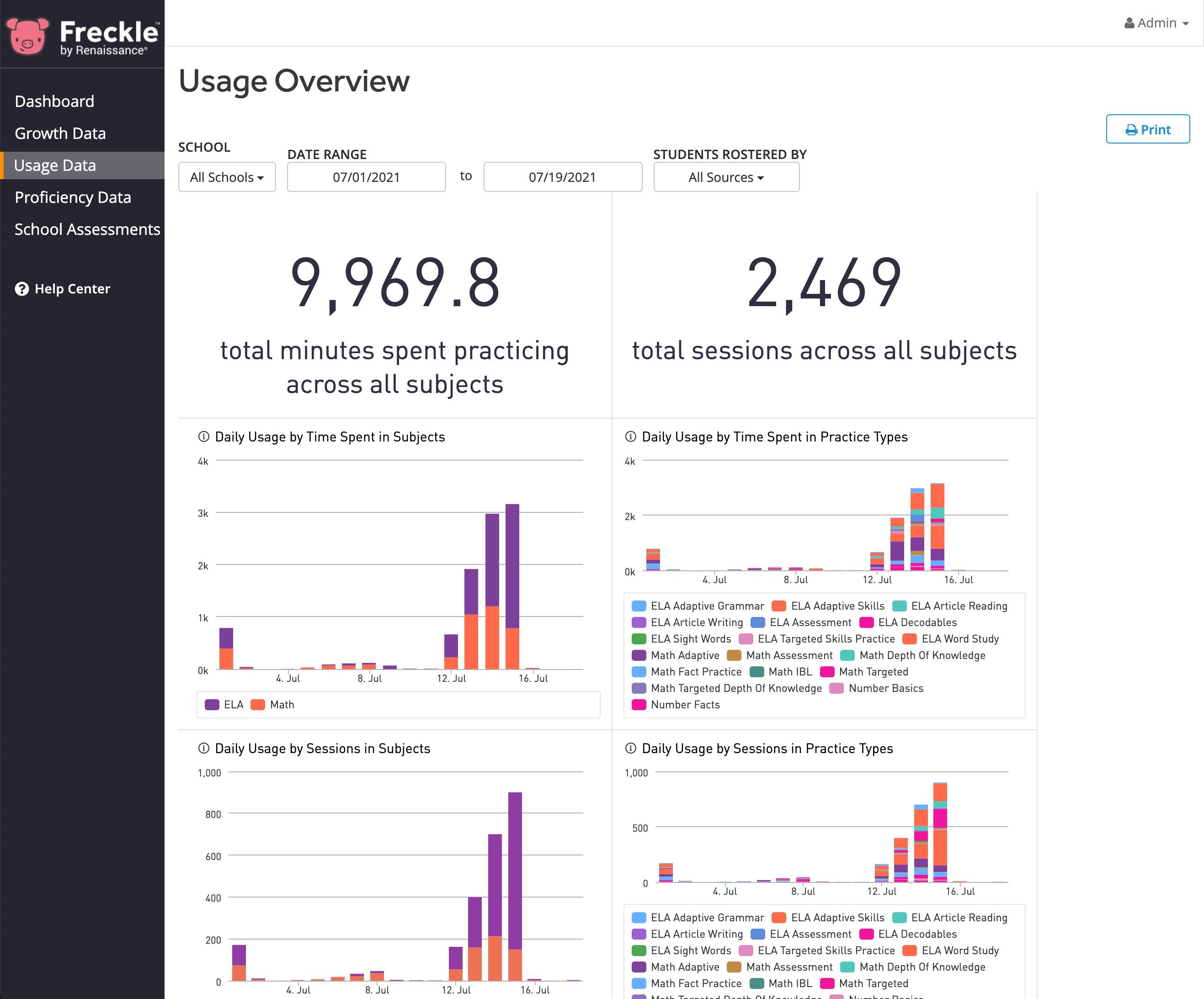This screenshot has width=1204, height=999.
Task: Toggle ELA Word Study in Time Spent legend
Action: (951, 638)
